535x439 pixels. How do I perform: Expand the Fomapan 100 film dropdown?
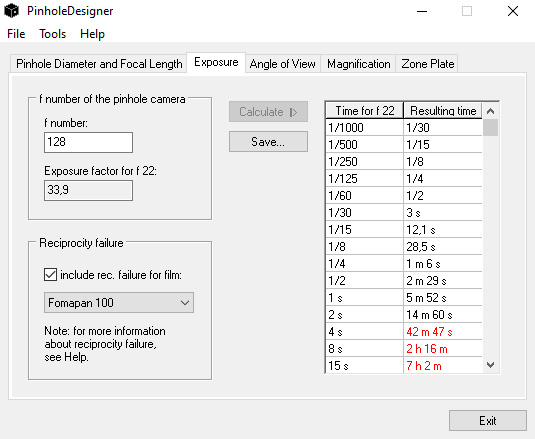tap(119, 303)
